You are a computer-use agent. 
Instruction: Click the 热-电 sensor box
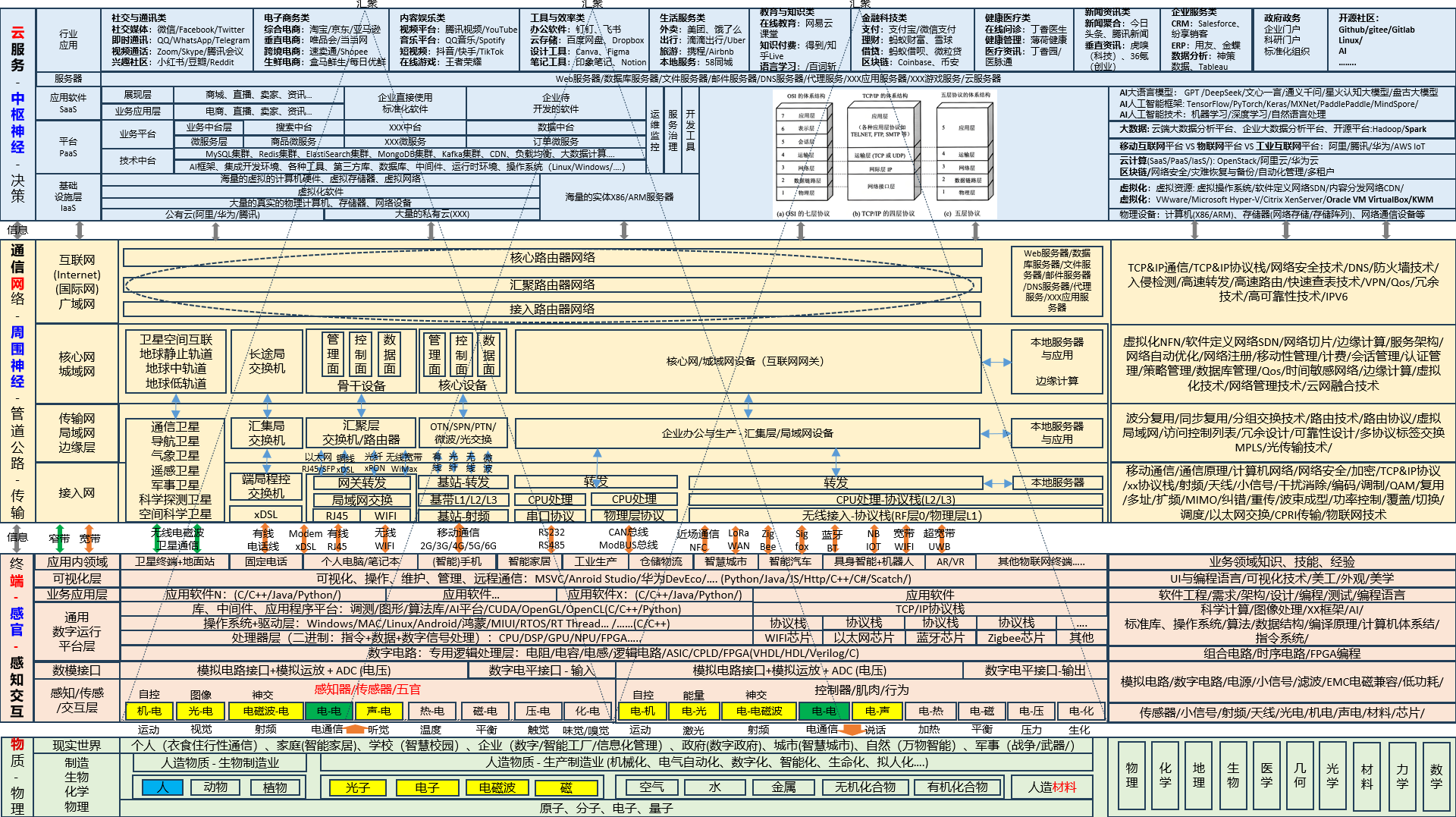coord(431,711)
